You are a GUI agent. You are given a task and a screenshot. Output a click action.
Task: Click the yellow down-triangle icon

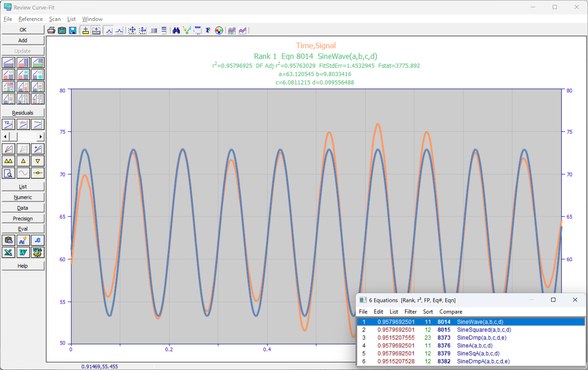[x=38, y=161]
